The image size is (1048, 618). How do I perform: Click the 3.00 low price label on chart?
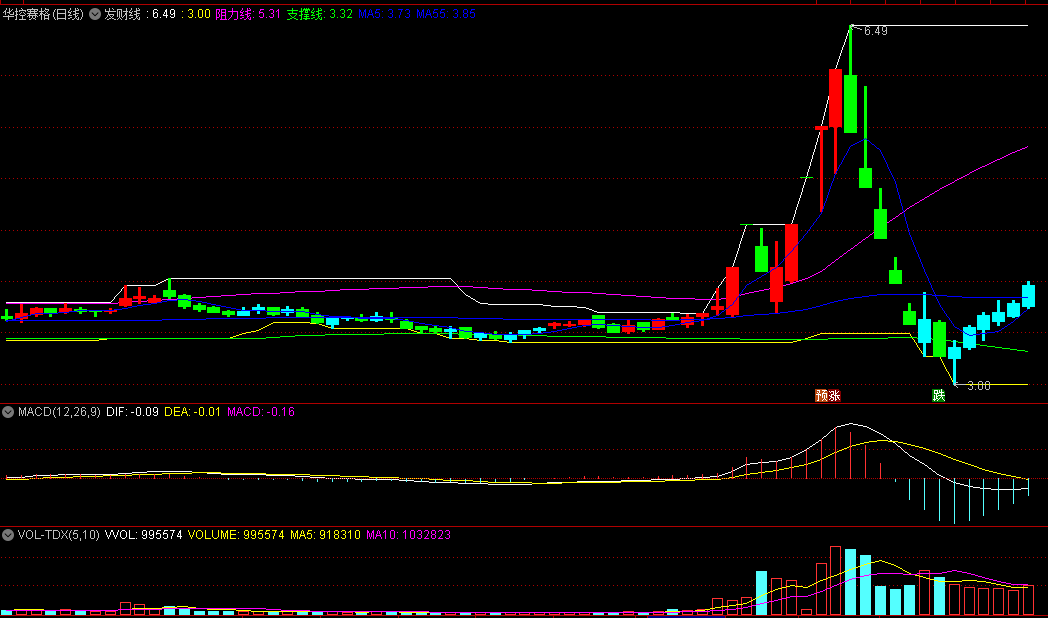click(978, 385)
